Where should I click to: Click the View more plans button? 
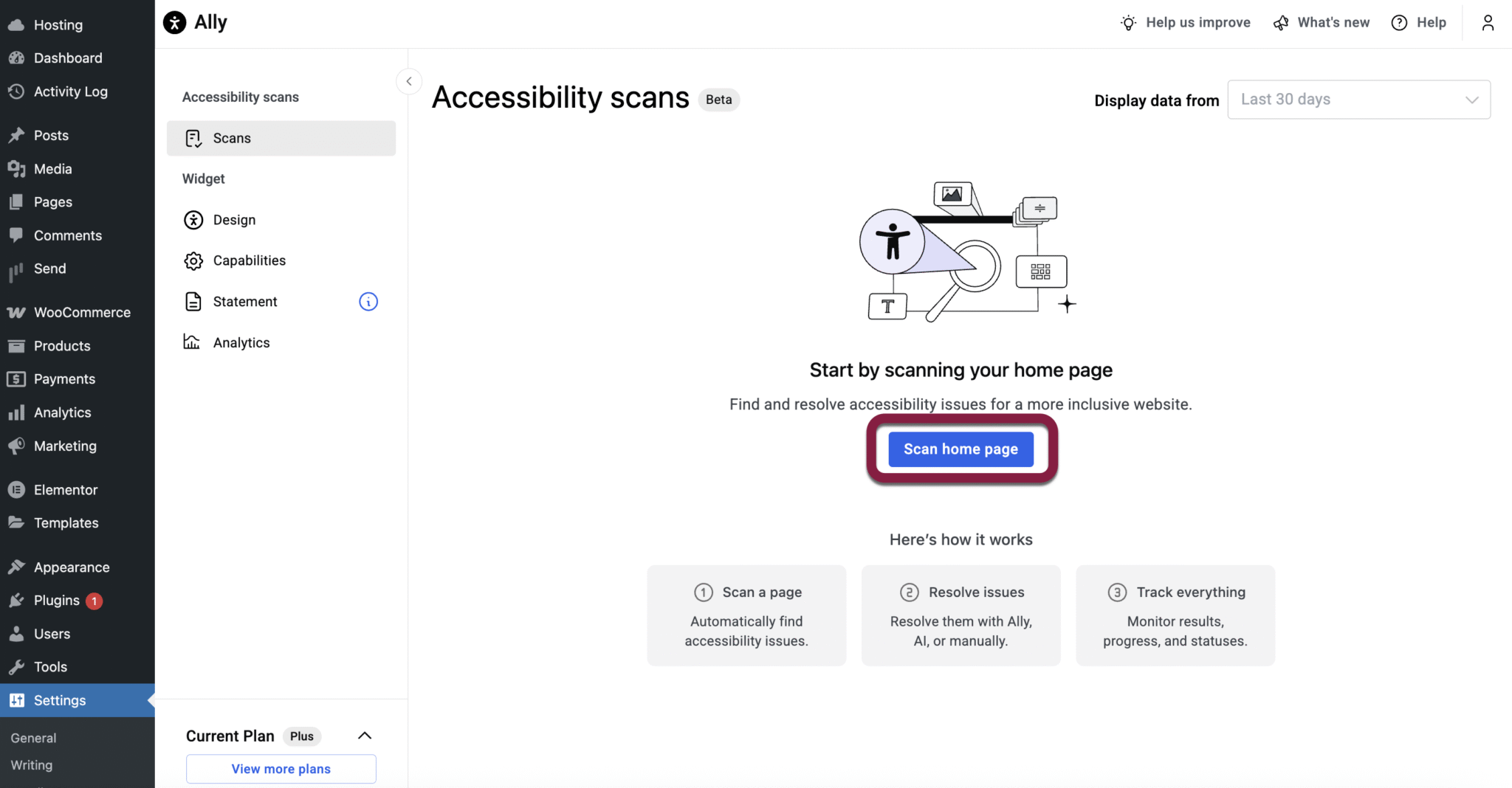(281, 768)
